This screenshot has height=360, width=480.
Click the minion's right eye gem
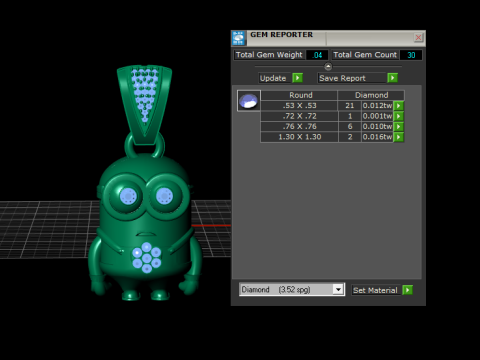(x=164, y=196)
